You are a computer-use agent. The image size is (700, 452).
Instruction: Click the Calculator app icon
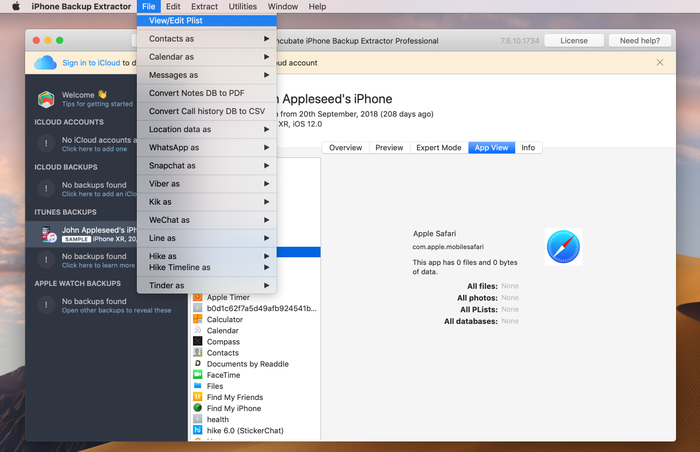tap(197, 319)
